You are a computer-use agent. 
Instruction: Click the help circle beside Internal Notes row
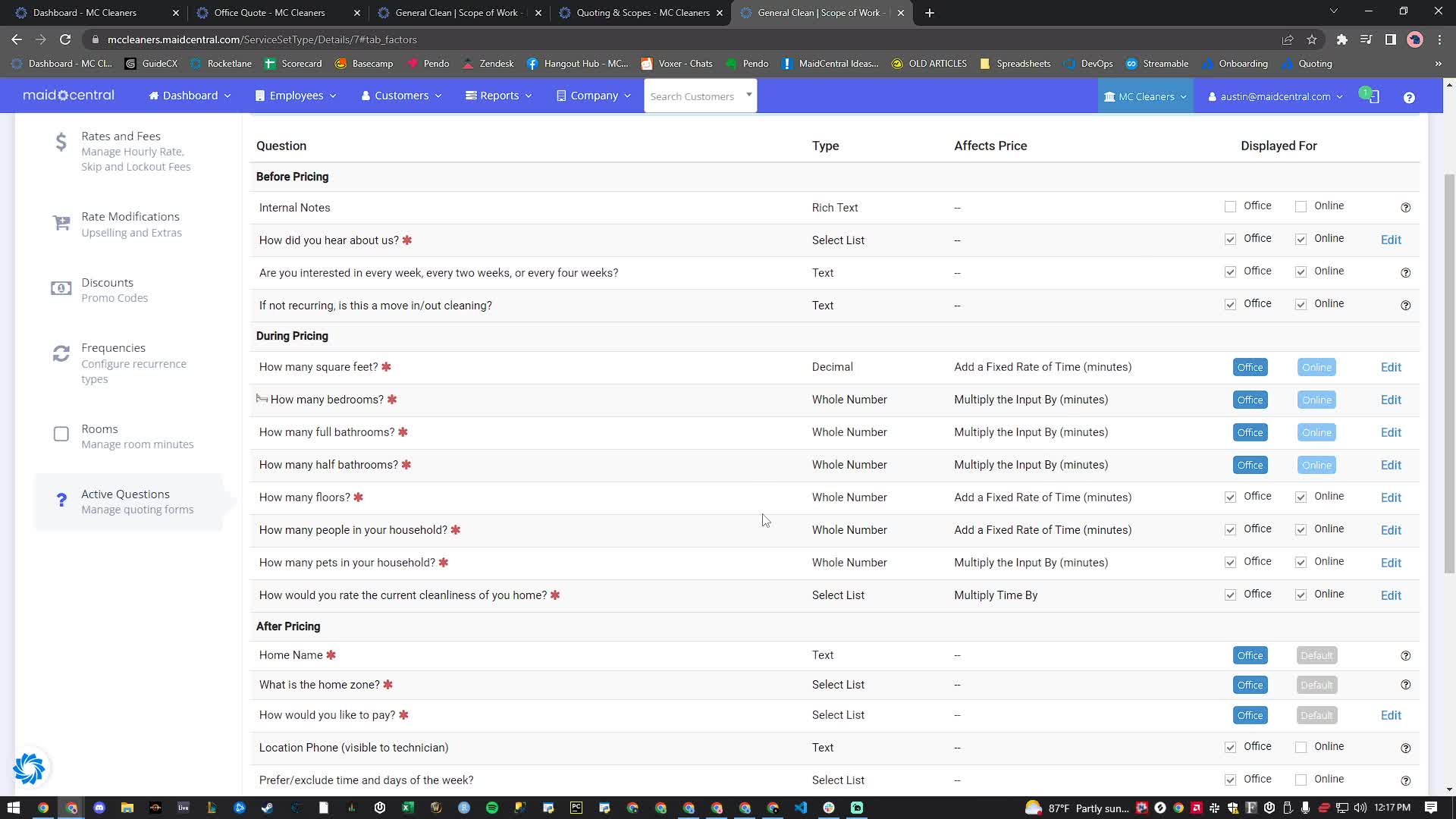point(1406,207)
